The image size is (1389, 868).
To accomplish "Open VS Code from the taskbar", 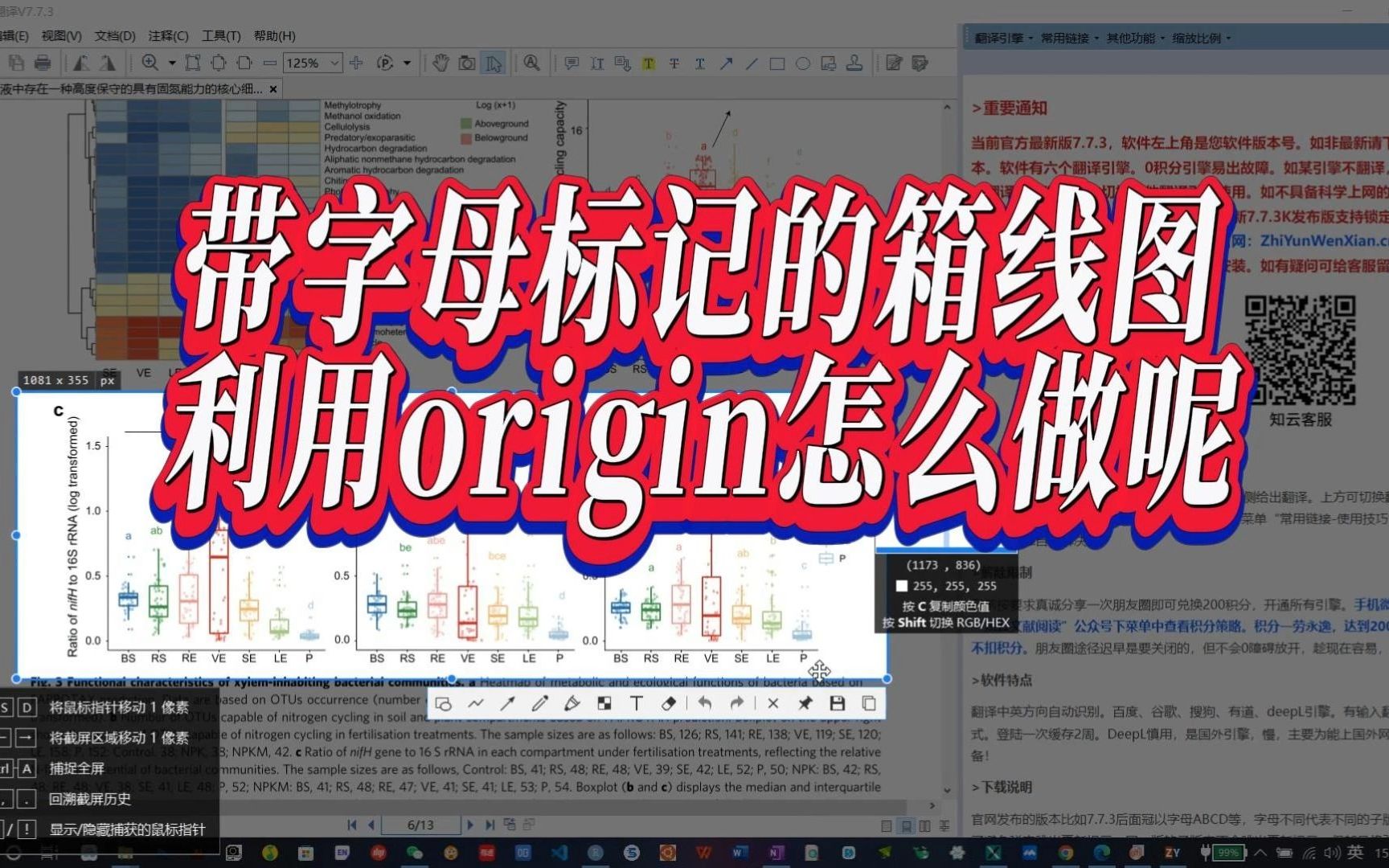I will point(560,853).
